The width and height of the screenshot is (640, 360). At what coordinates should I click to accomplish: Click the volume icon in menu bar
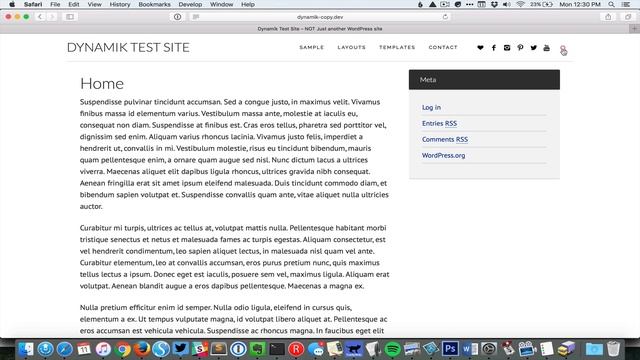507,4
